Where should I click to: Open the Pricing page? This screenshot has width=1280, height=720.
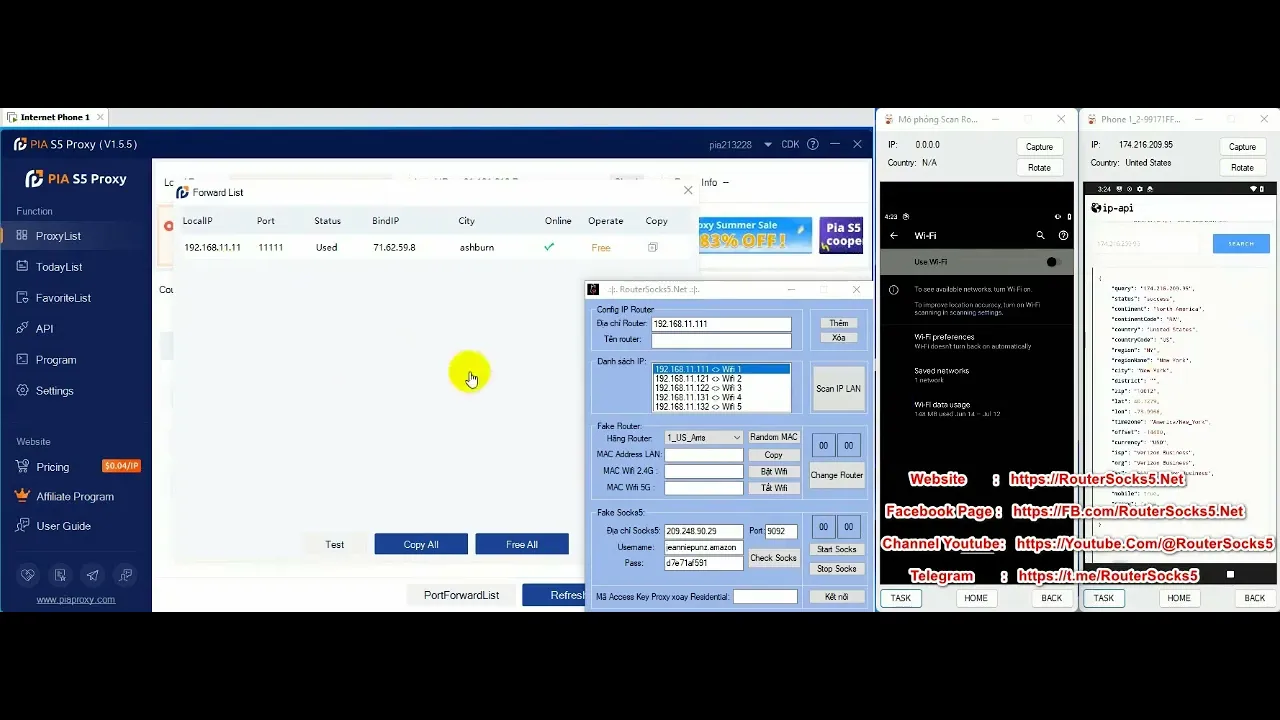coord(52,467)
